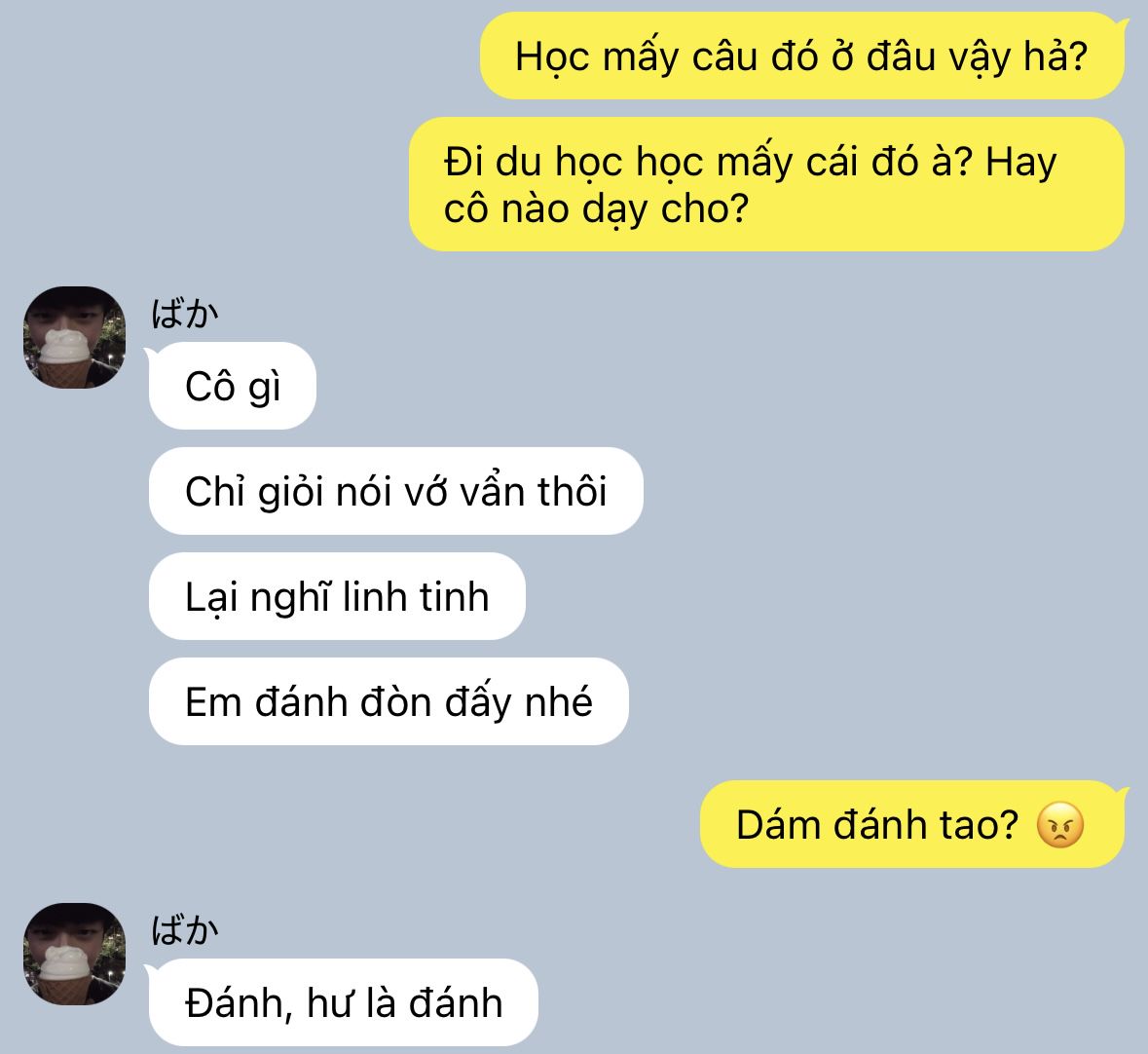Tap the bottom ice cream profile avatar

(x=75, y=954)
